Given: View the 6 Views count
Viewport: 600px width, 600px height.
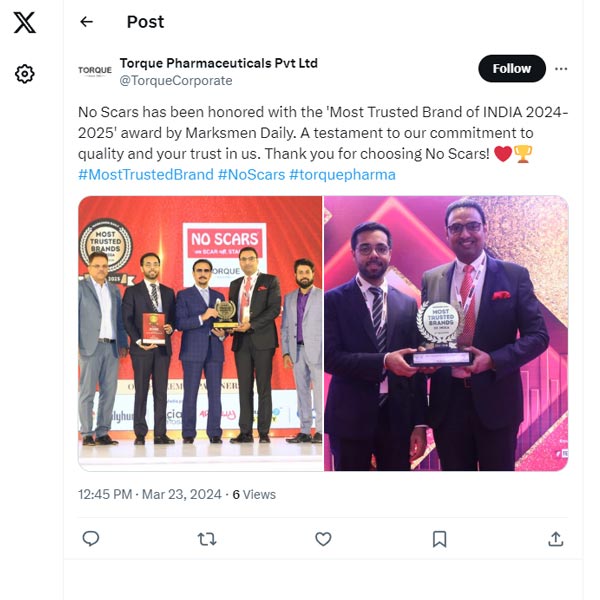Looking at the screenshot, I should click(254, 494).
